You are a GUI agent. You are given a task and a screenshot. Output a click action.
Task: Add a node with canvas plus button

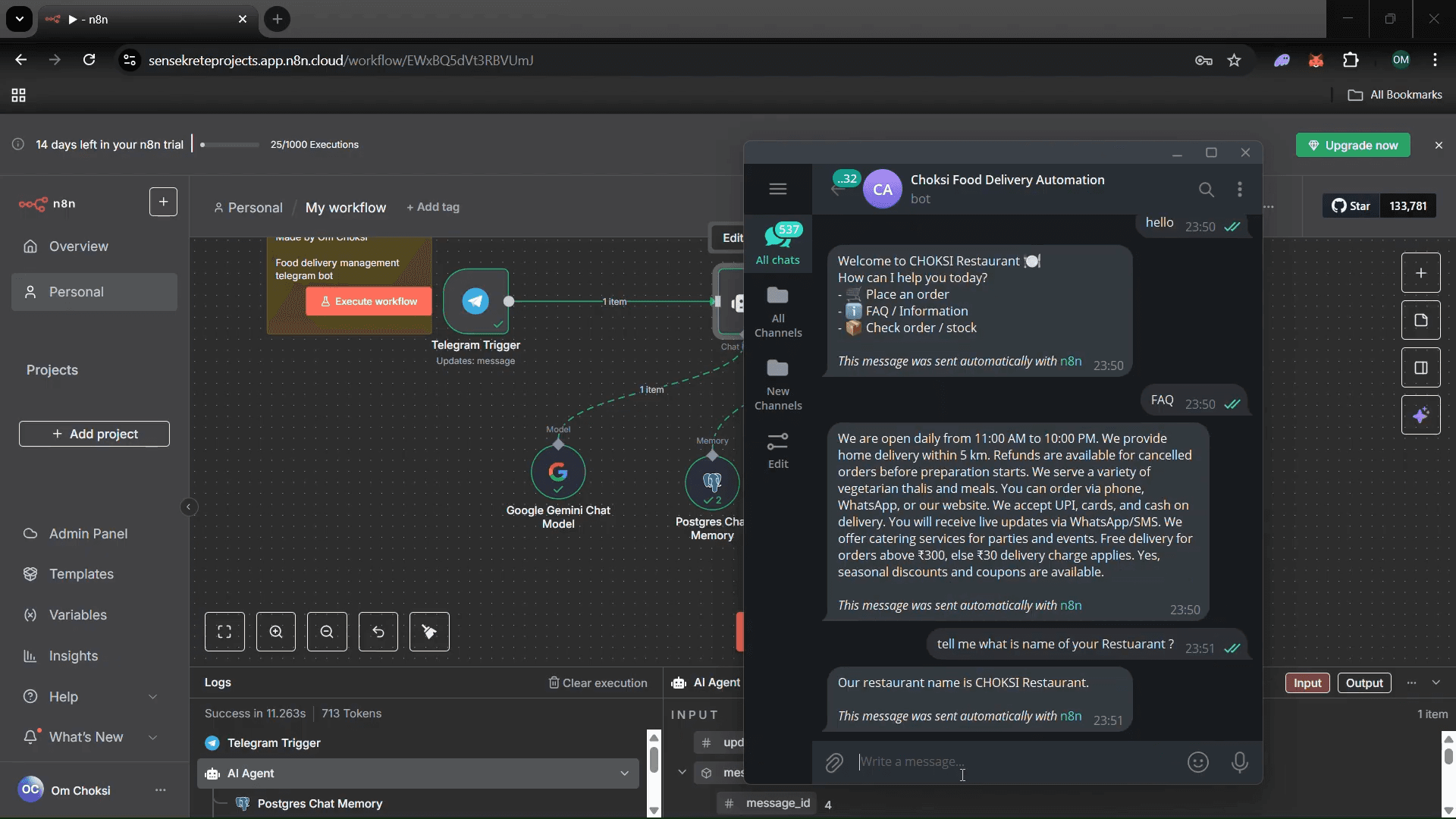(1421, 273)
